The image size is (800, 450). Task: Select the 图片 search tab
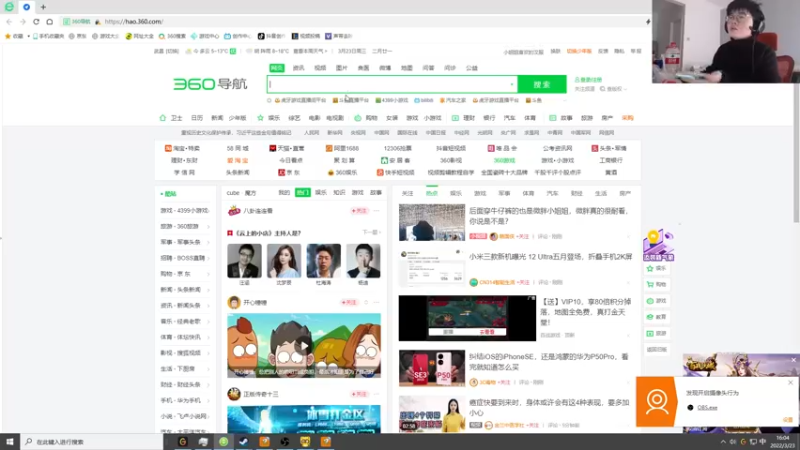tap(341, 68)
